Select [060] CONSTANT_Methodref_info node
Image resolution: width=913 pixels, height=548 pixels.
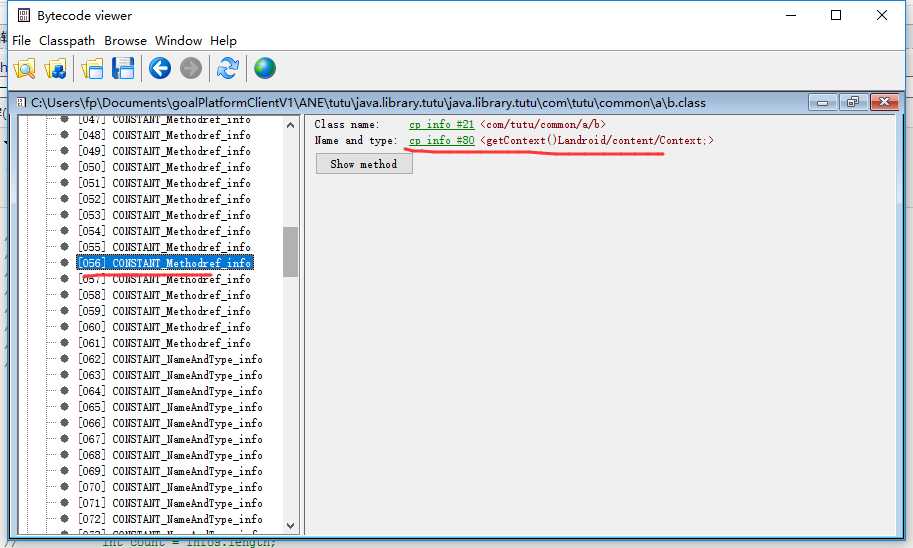(164, 327)
